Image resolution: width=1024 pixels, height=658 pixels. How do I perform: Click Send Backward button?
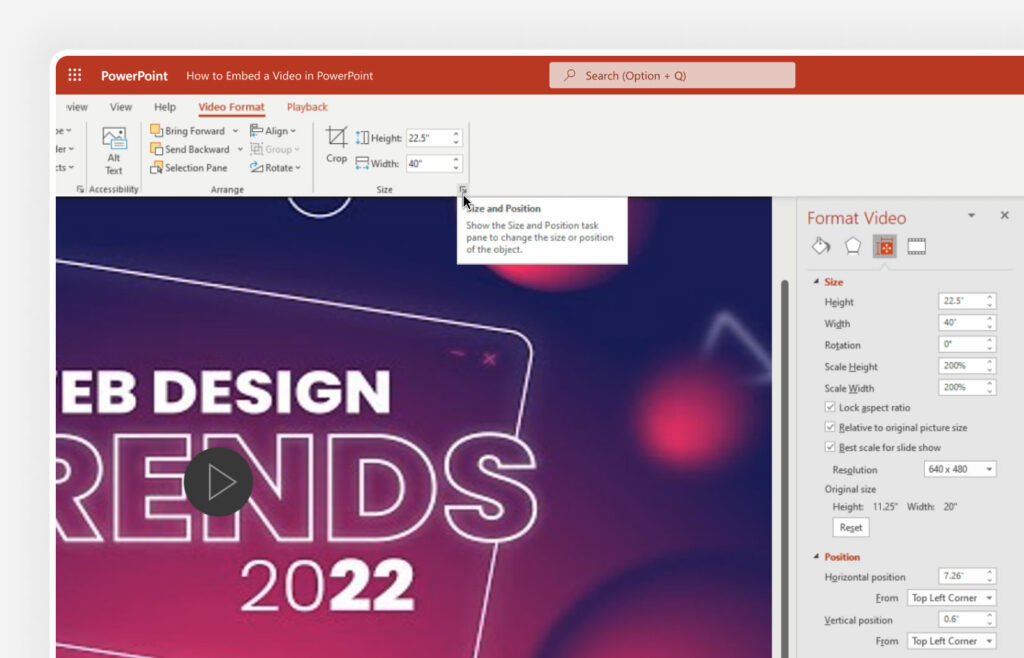pyautogui.click(x=190, y=149)
